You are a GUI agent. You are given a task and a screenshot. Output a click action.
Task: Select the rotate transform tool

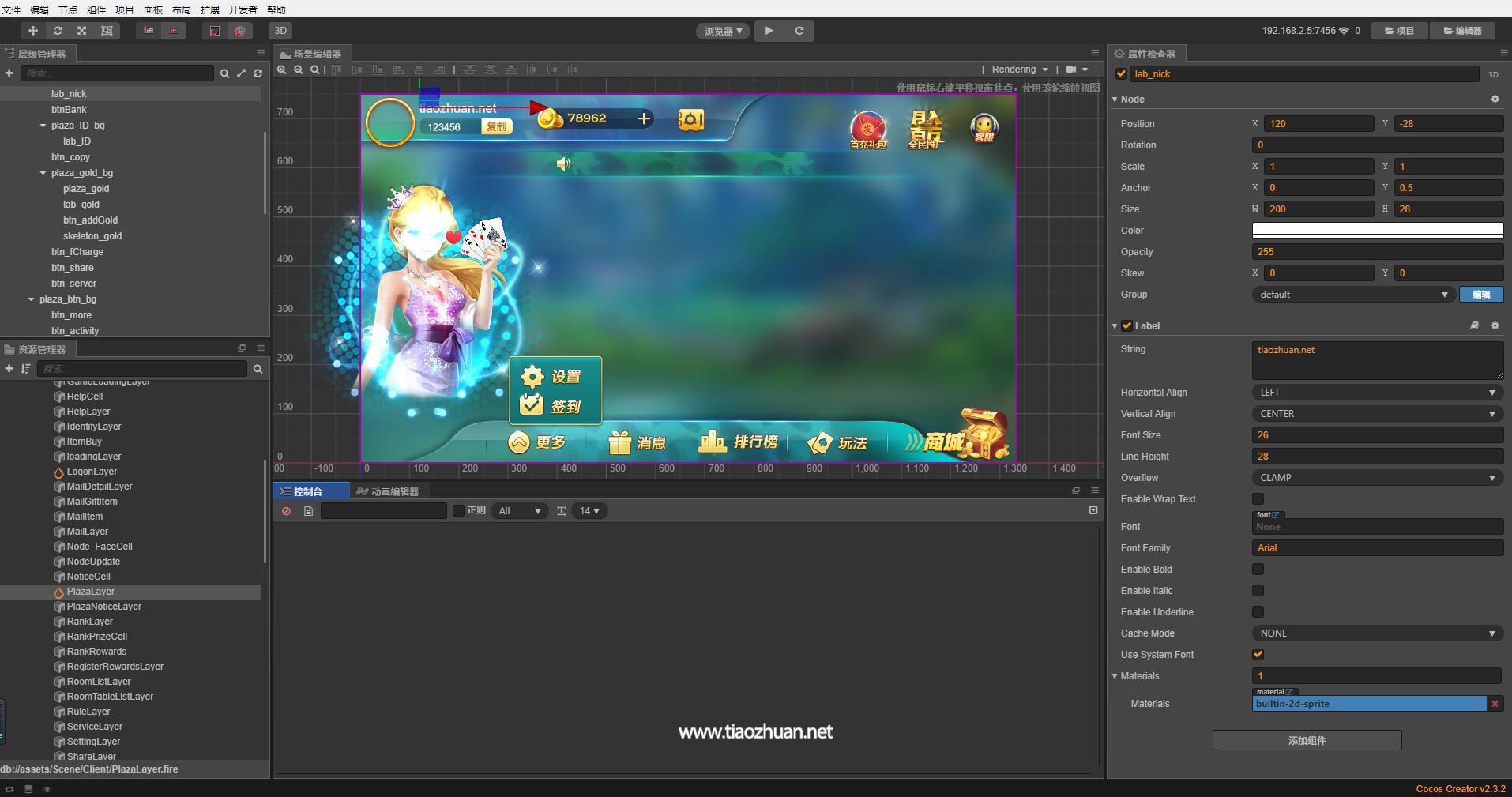pos(57,31)
